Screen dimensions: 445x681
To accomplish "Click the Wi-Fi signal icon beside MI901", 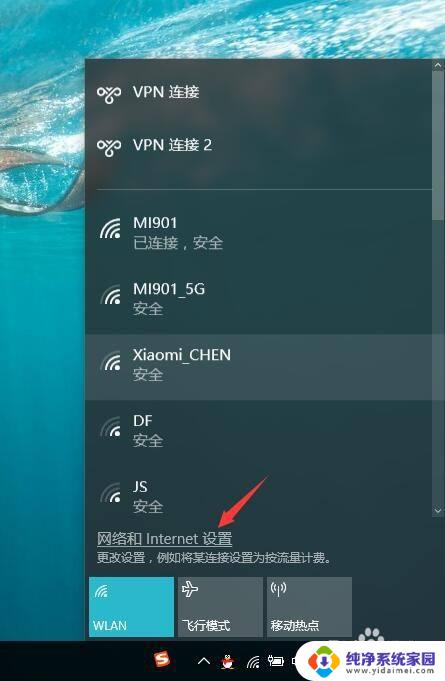I will (x=110, y=229).
